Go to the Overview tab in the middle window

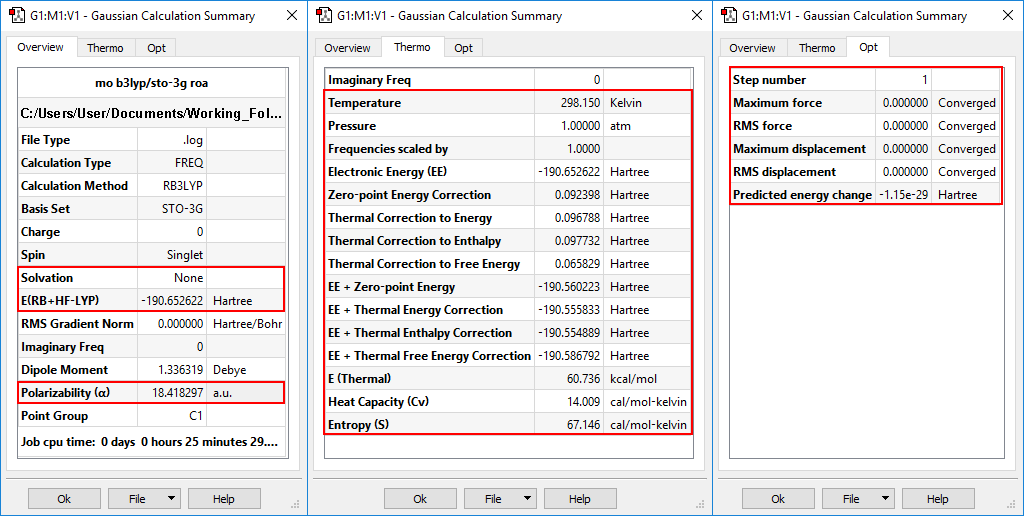[x=347, y=48]
